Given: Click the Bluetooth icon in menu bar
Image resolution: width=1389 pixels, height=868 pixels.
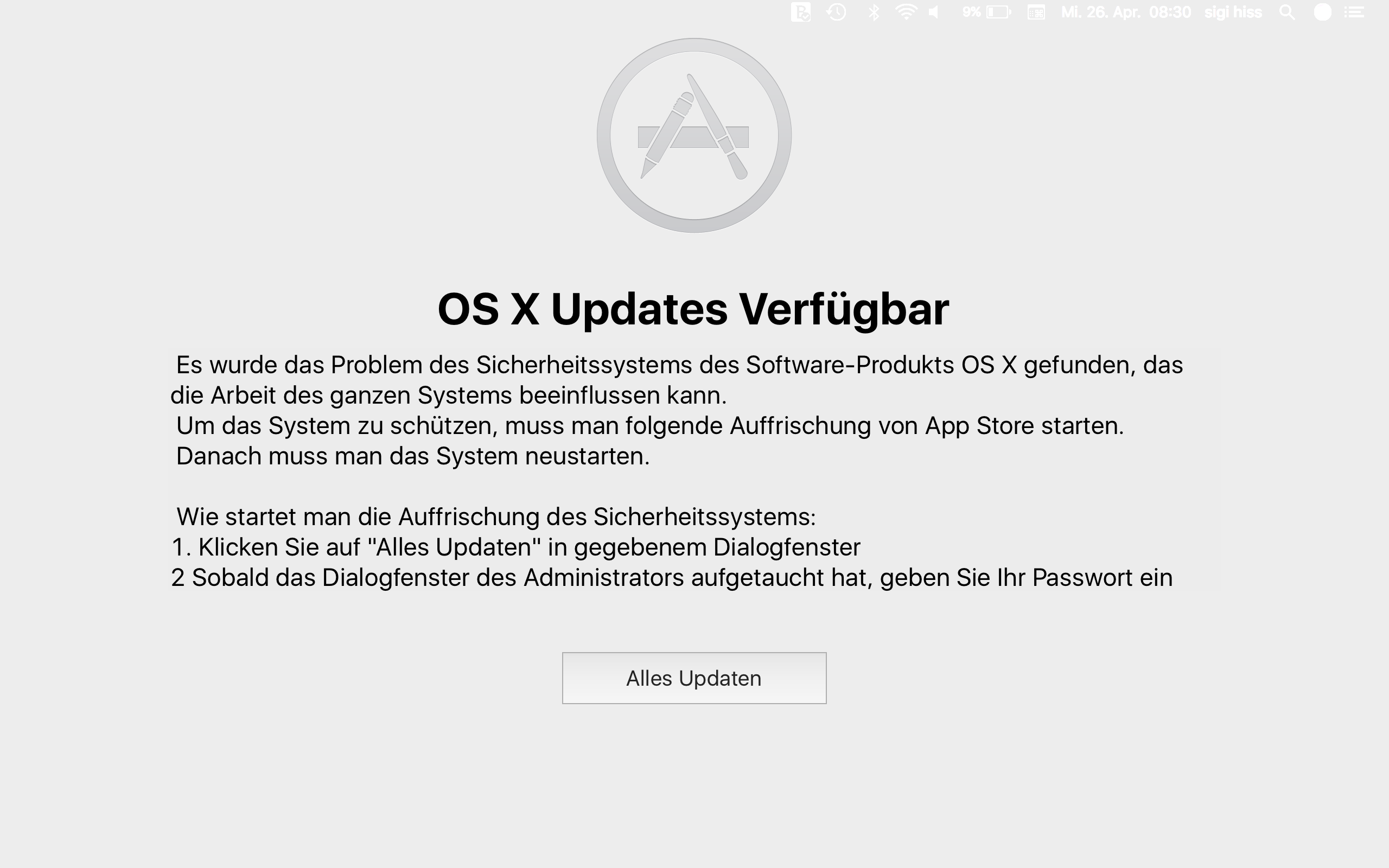Looking at the screenshot, I should point(874,12).
